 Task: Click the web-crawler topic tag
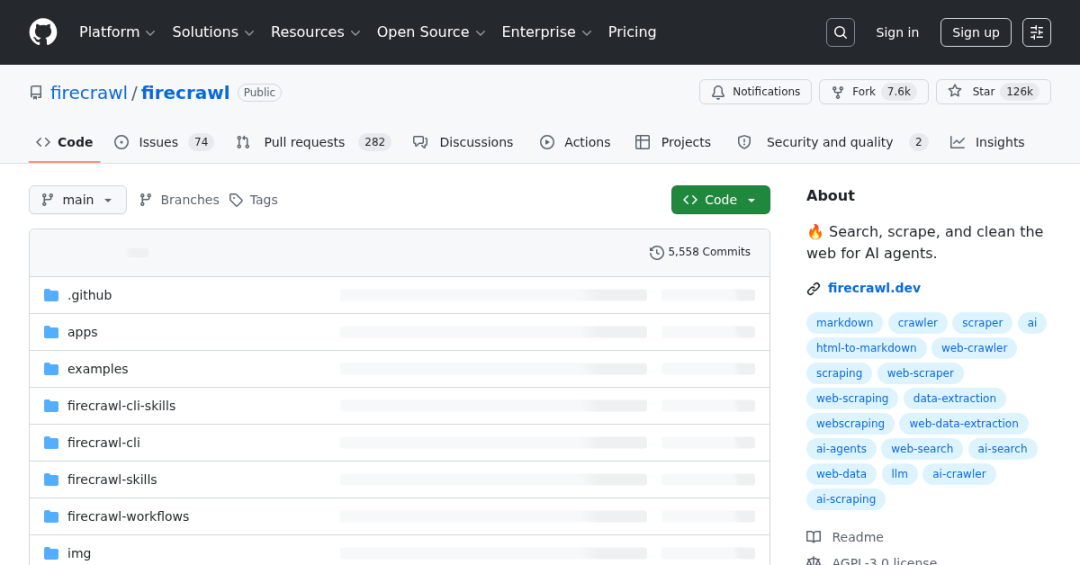pyautogui.click(x=974, y=348)
